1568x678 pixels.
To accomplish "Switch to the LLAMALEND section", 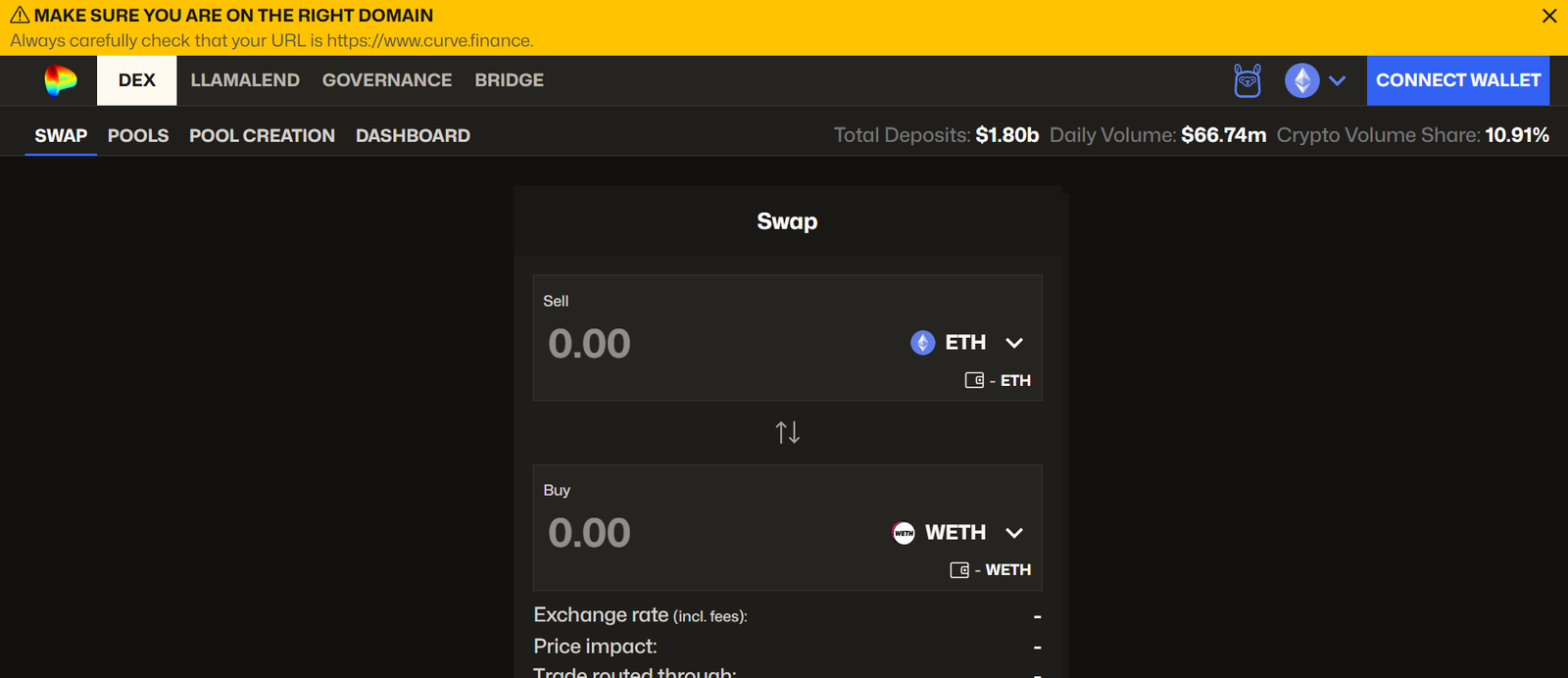I will point(245,80).
